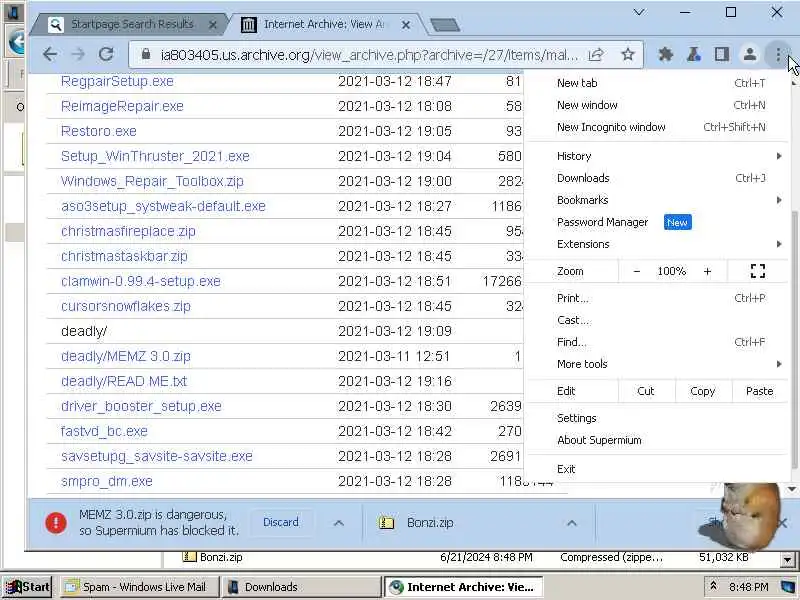This screenshot has height=600, width=800.
Task: Click the page scrollbar down arrow
Action: pyautogui.click(x=792, y=489)
